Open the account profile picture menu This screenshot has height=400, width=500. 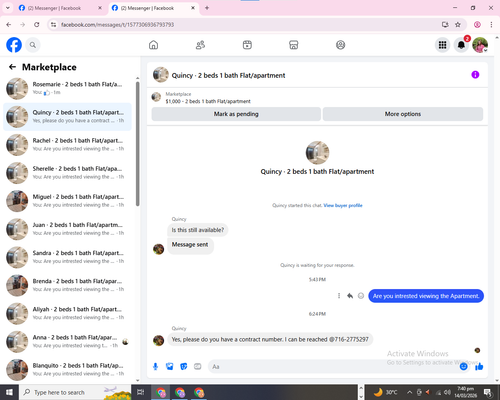(480, 45)
